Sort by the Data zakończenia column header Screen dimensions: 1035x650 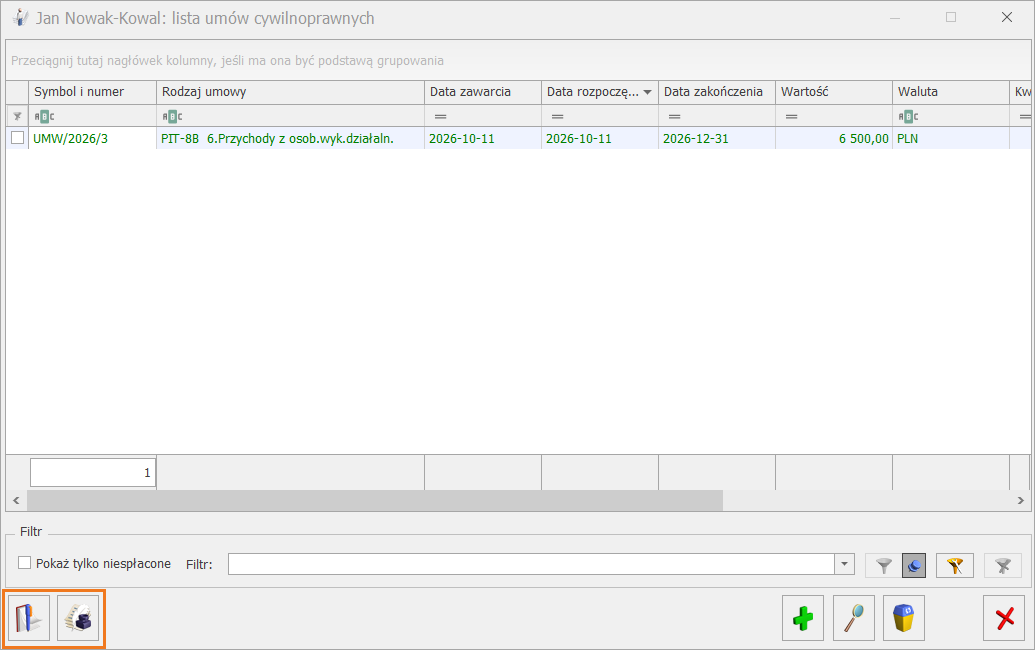[717, 92]
